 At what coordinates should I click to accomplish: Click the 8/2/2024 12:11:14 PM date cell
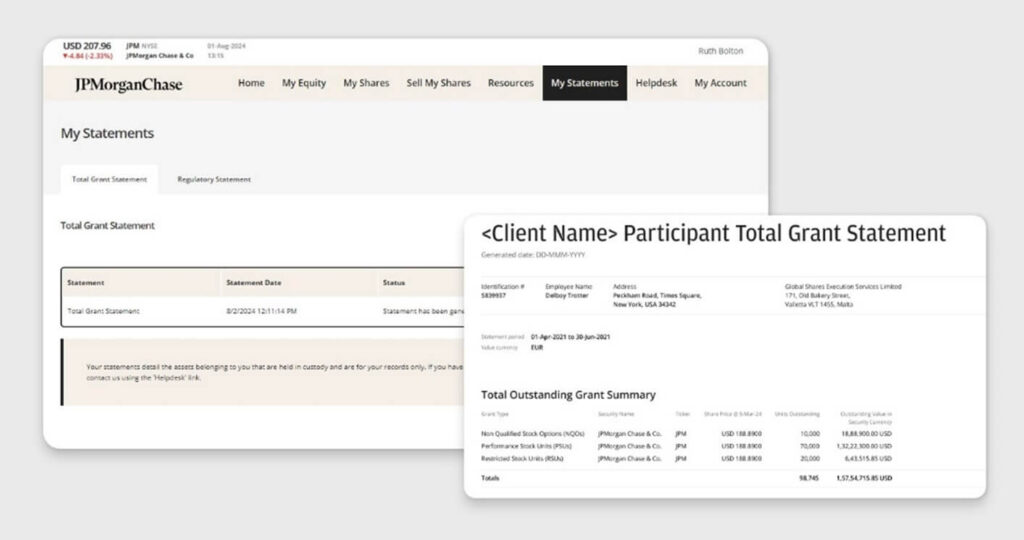[261, 311]
